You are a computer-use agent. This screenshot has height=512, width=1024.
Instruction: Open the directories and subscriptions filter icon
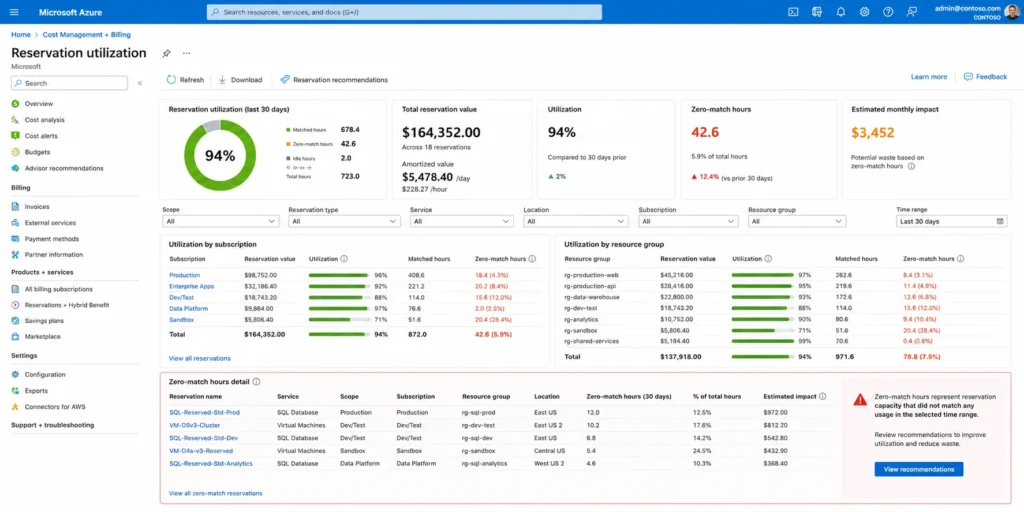tap(816, 12)
